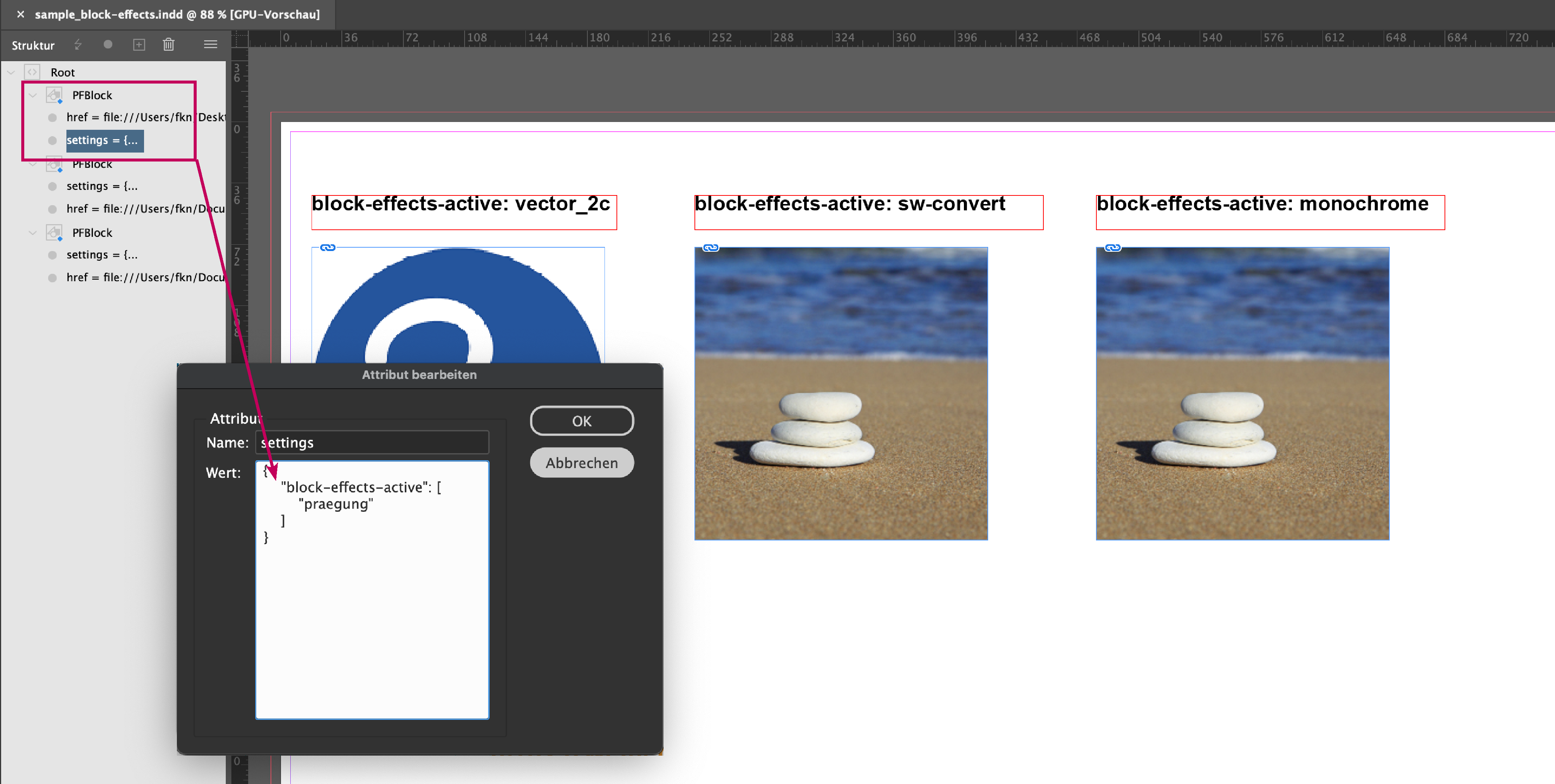This screenshot has width=1555, height=784.
Task: Click link badge on vector_2c image frame
Action: 327,247
